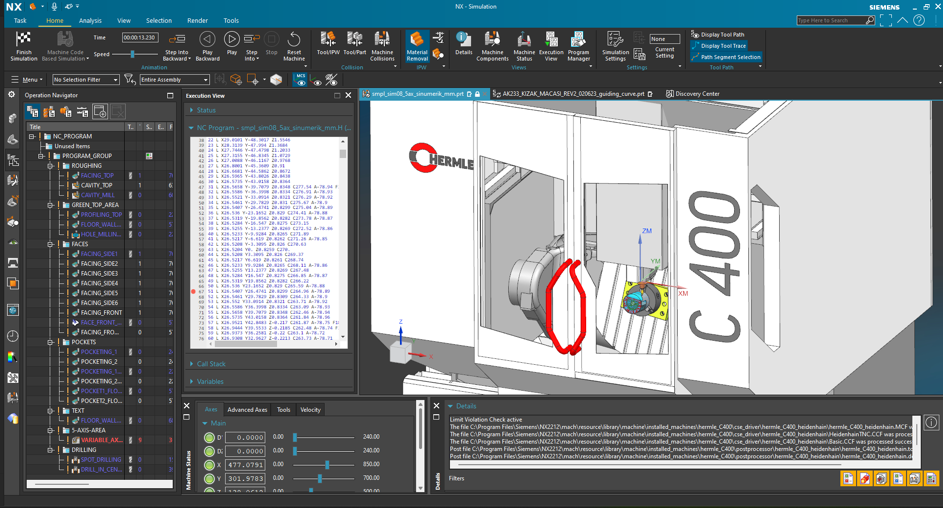
Task: Open the View ribbon tab
Action: tap(124, 20)
